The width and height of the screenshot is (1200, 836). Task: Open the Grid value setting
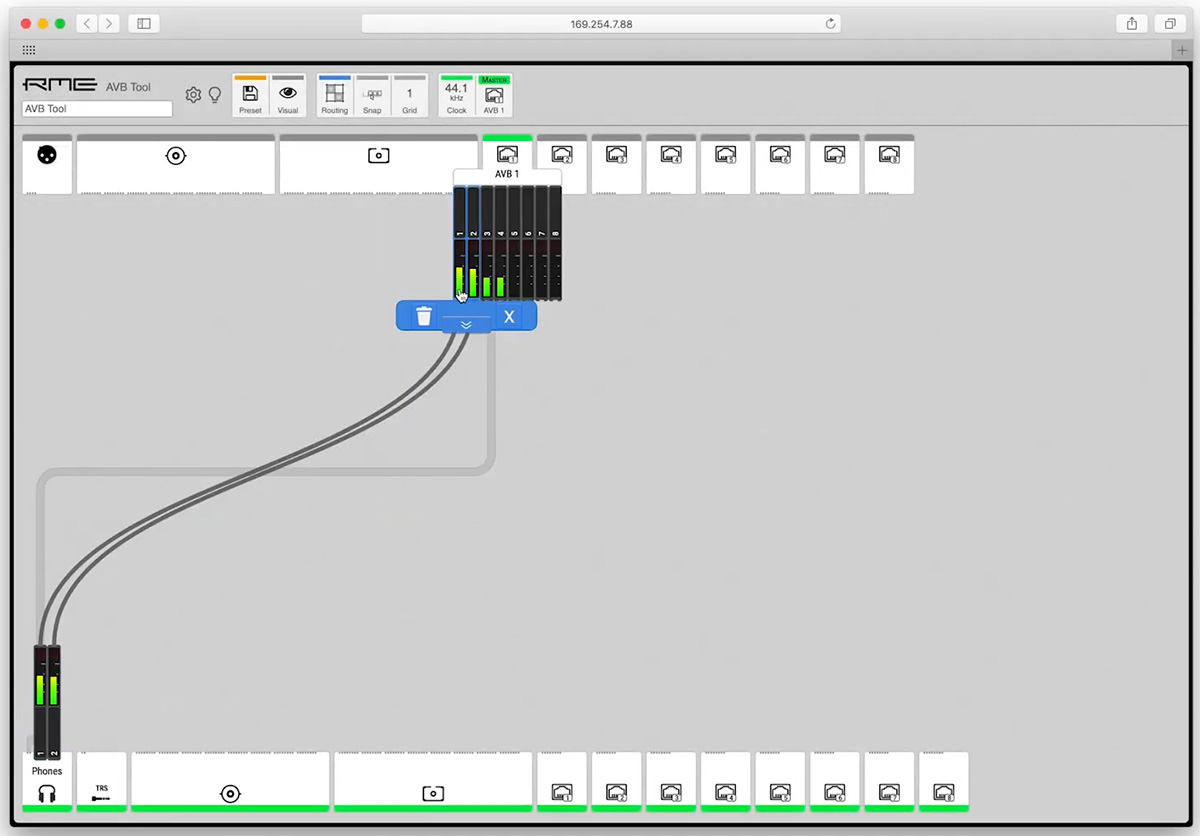click(409, 96)
